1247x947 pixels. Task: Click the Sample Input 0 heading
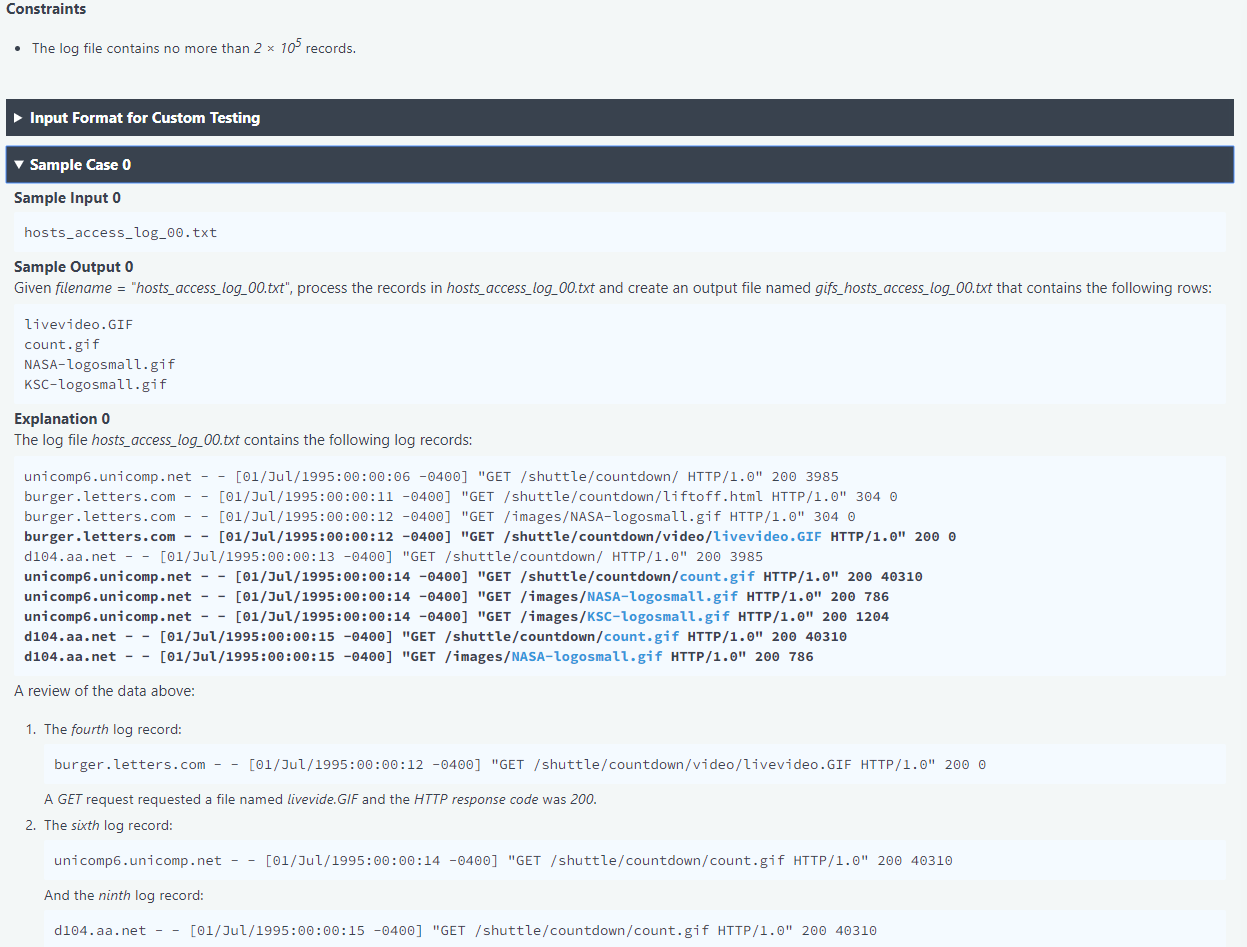pyautogui.click(x=67, y=197)
